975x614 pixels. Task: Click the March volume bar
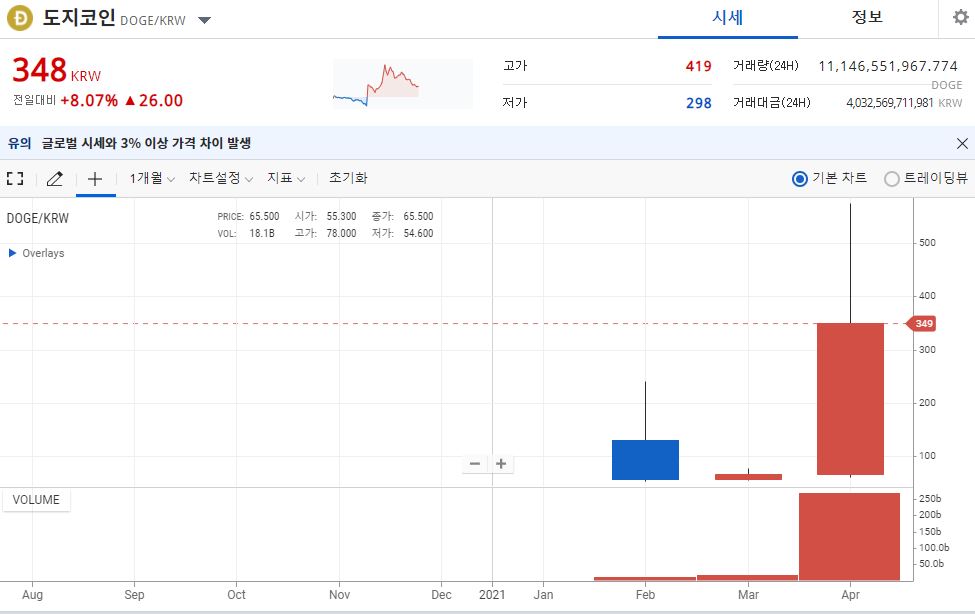pyautogui.click(x=747, y=578)
